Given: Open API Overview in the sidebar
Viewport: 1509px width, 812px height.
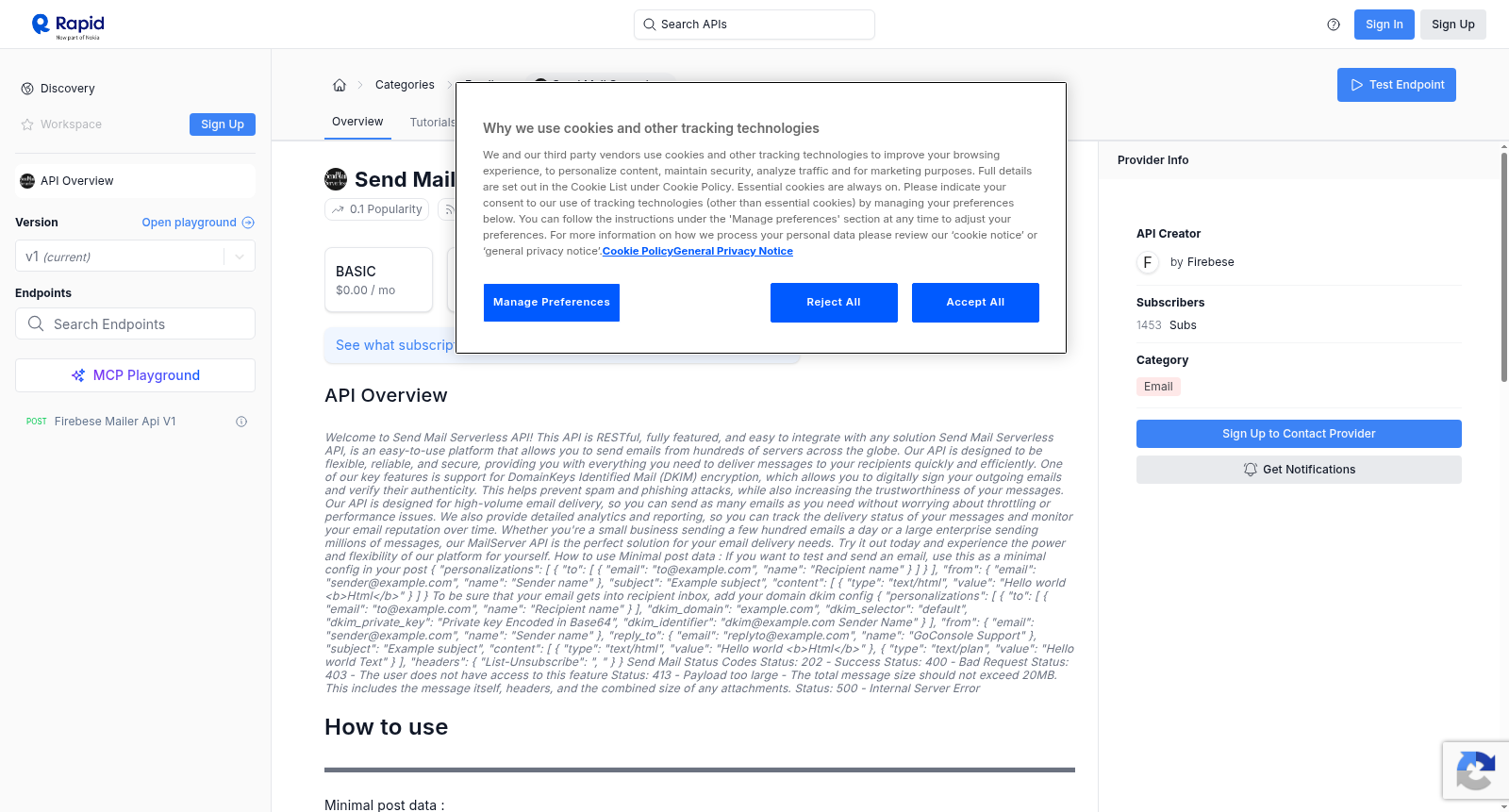Looking at the screenshot, I should [135, 181].
